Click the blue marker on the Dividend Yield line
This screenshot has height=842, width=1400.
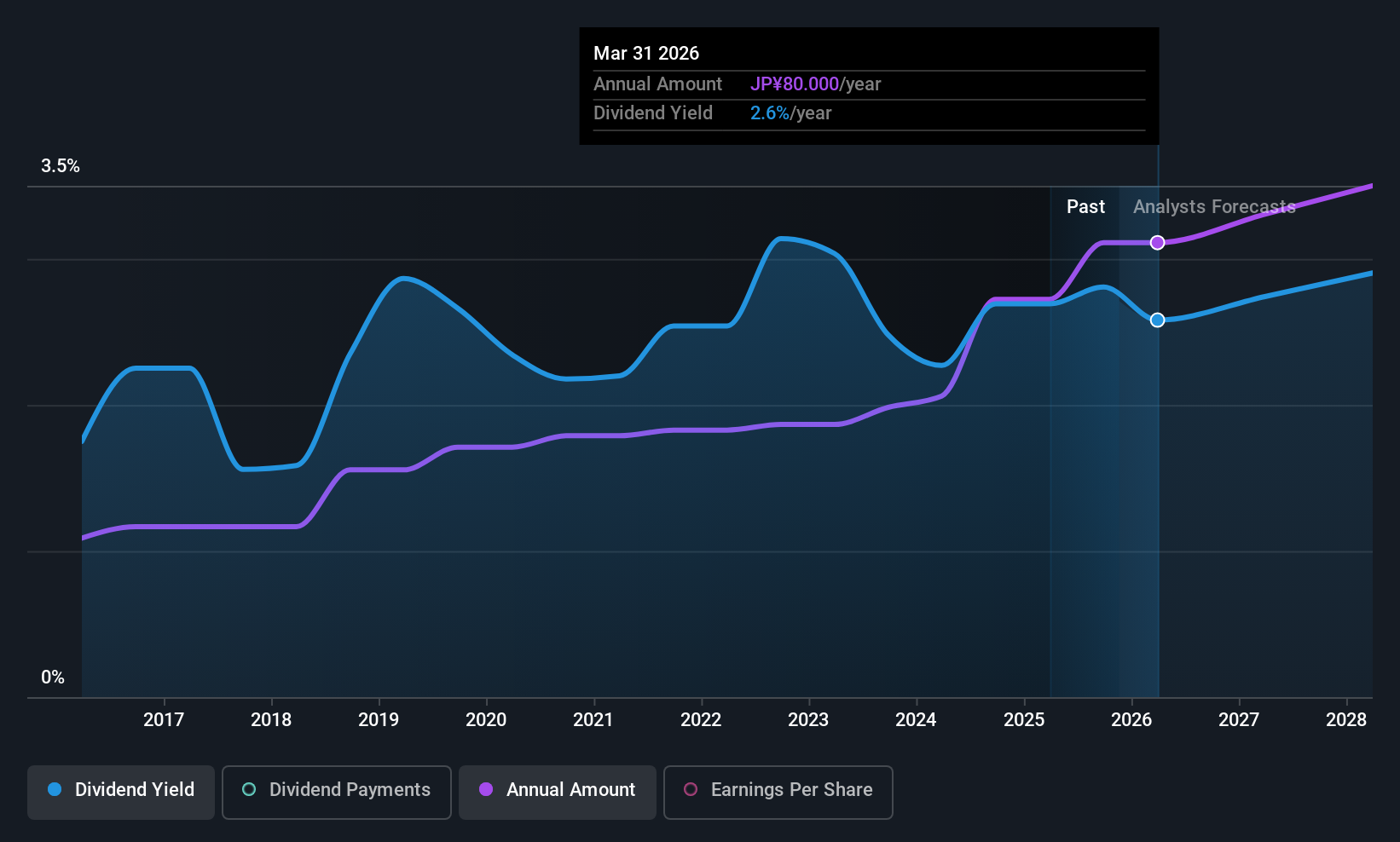click(1157, 320)
